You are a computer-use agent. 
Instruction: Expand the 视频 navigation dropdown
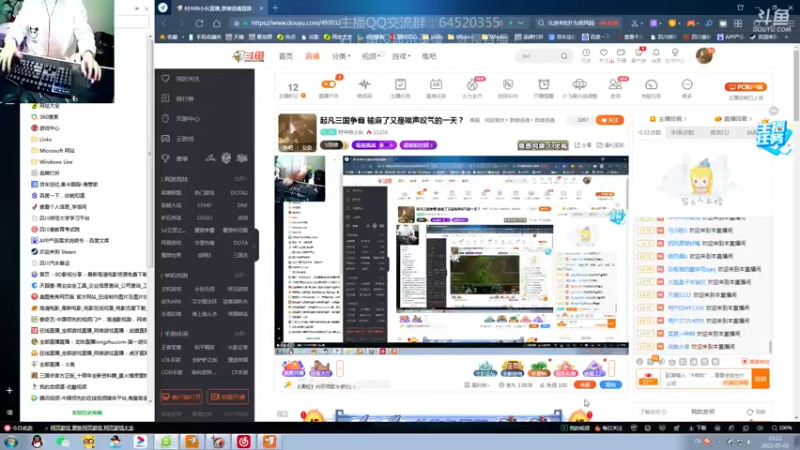[x=371, y=56]
